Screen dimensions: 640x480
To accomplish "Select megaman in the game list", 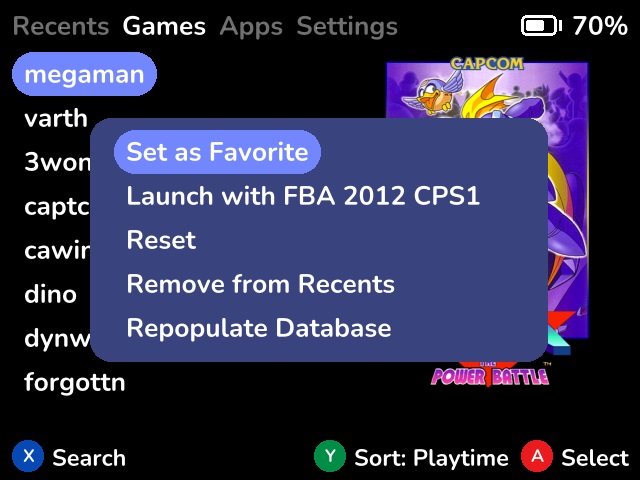I will 84,74.
